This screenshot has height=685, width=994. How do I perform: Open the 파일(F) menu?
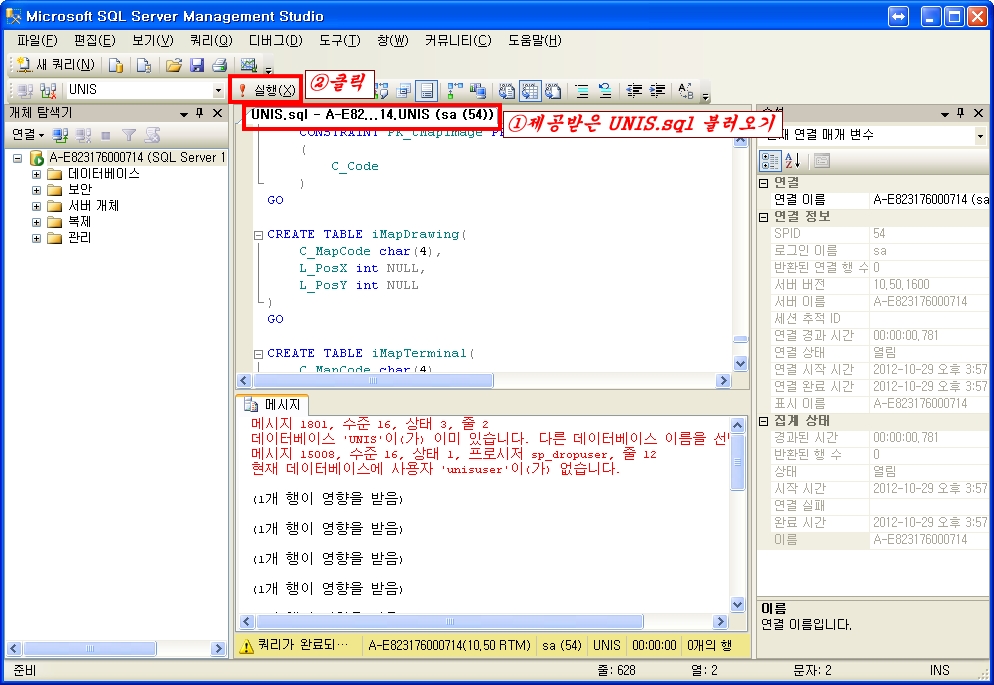(37, 41)
